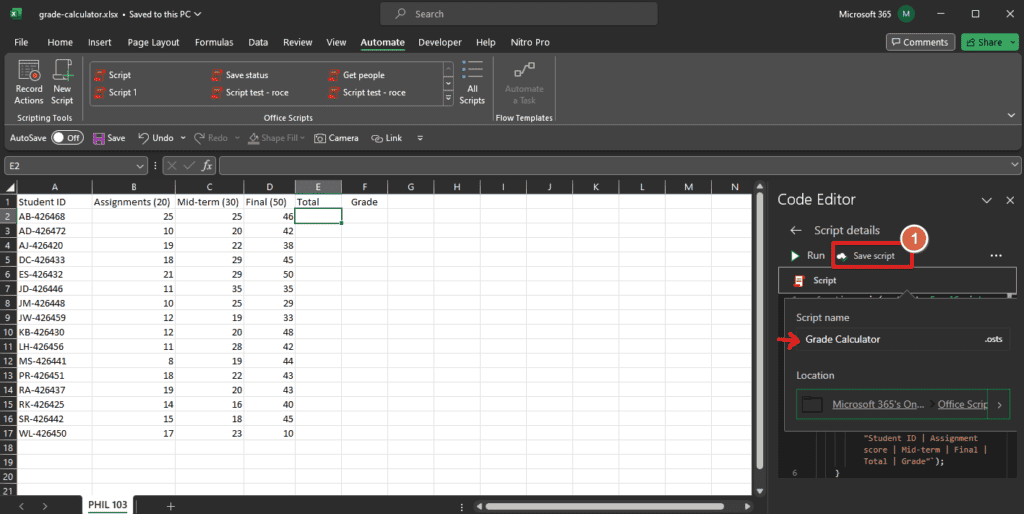
Task: Go back from Script details
Action: 795,230
